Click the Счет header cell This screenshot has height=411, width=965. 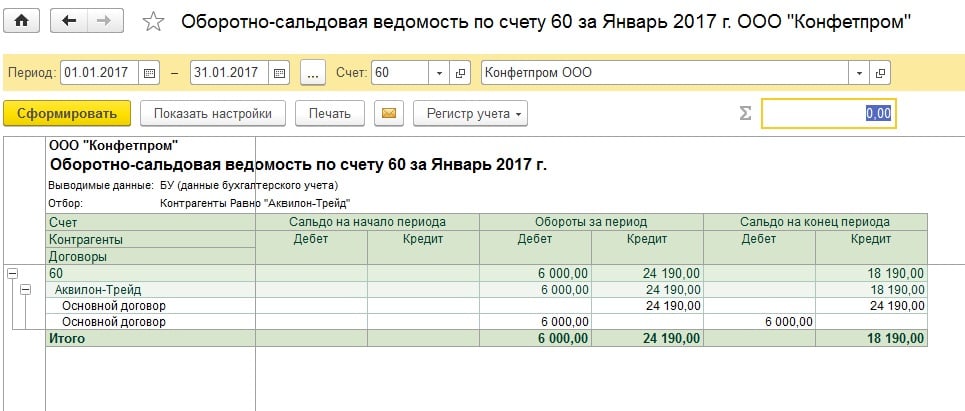point(150,222)
